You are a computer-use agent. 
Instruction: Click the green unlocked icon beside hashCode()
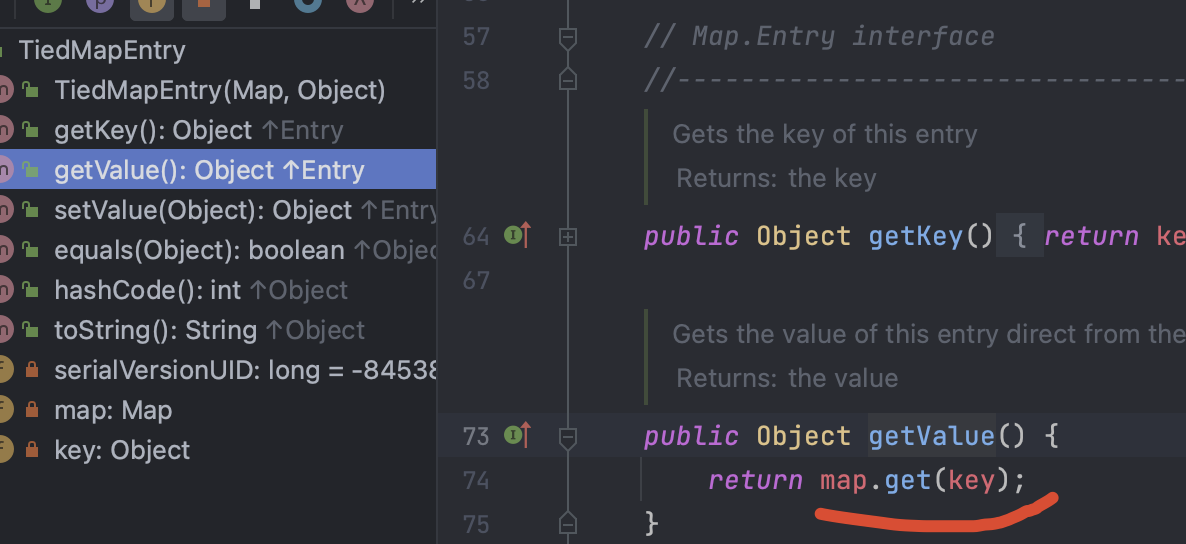point(31,291)
